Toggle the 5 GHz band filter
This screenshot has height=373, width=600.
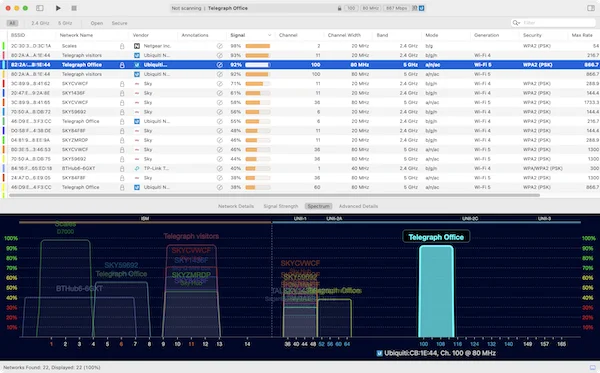coord(65,23)
